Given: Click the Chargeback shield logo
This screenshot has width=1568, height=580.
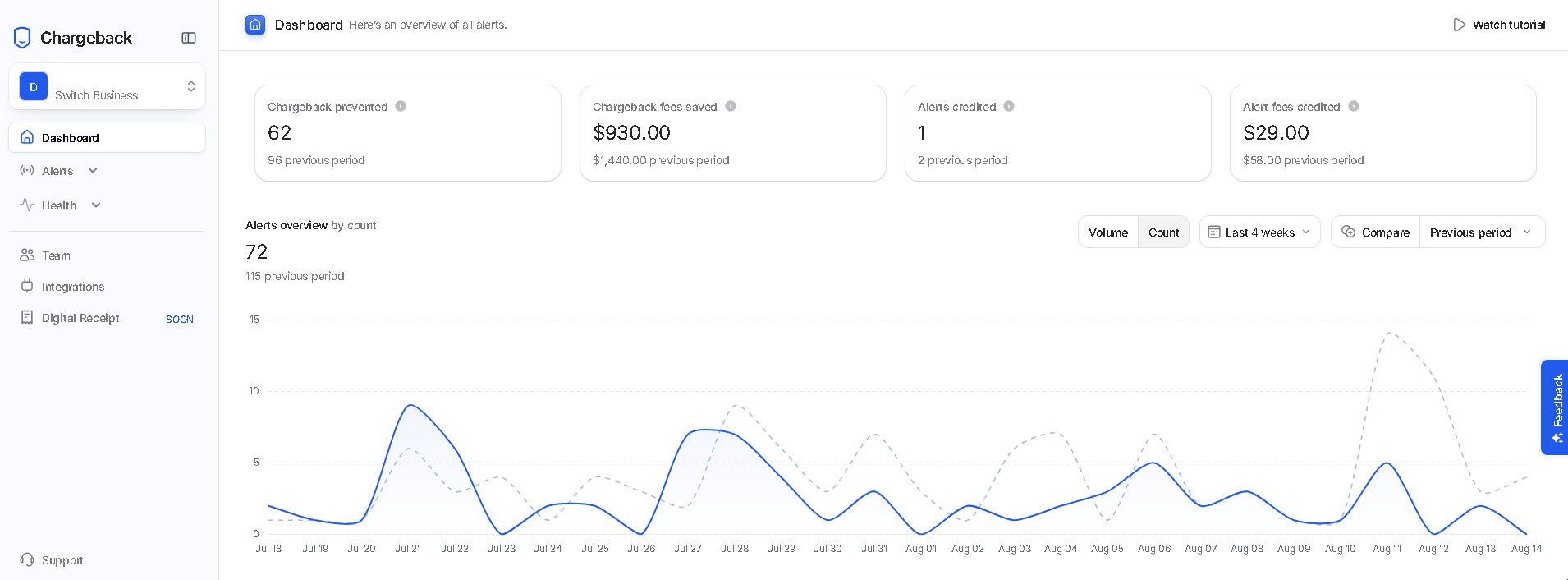Looking at the screenshot, I should pyautogui.click(x=22, y=38).
